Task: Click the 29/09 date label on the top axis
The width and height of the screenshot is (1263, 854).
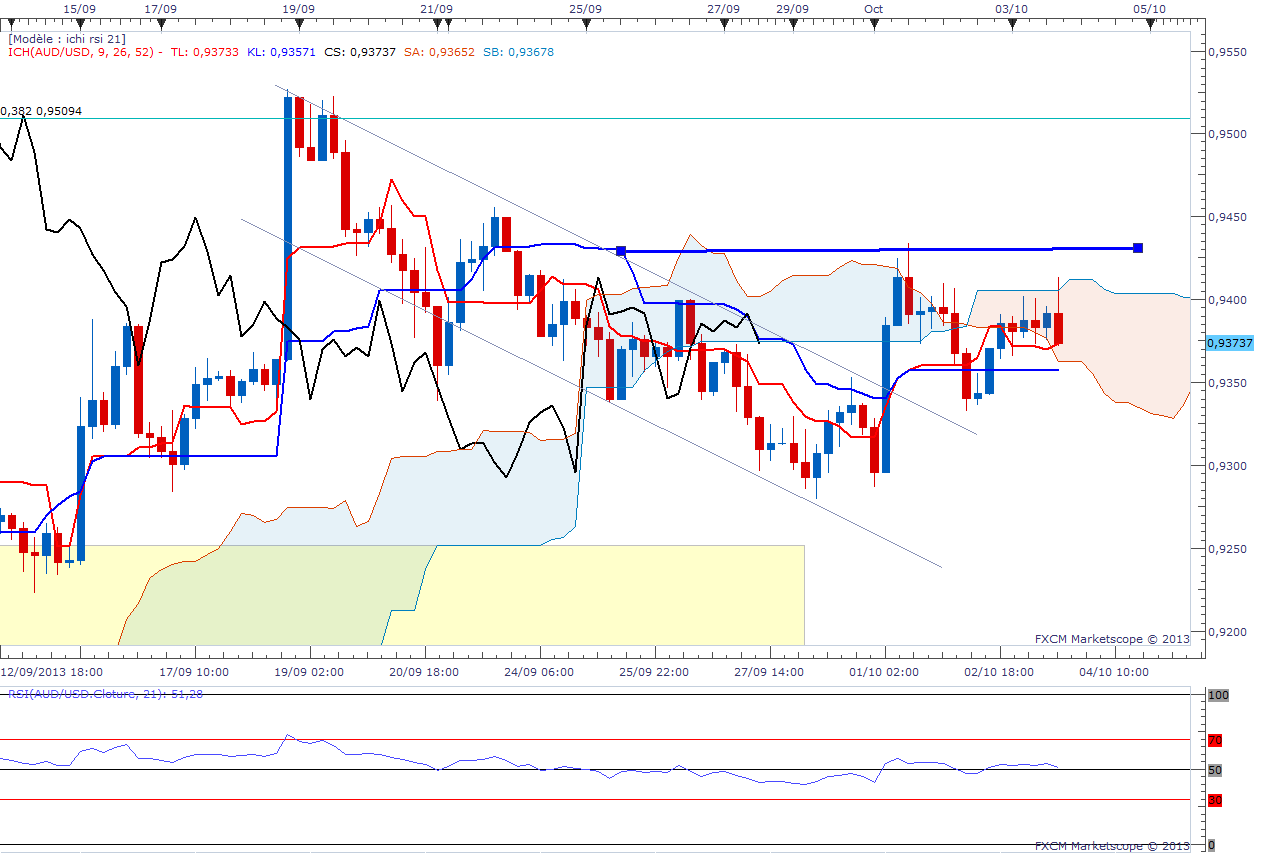Action: point(792,8)
